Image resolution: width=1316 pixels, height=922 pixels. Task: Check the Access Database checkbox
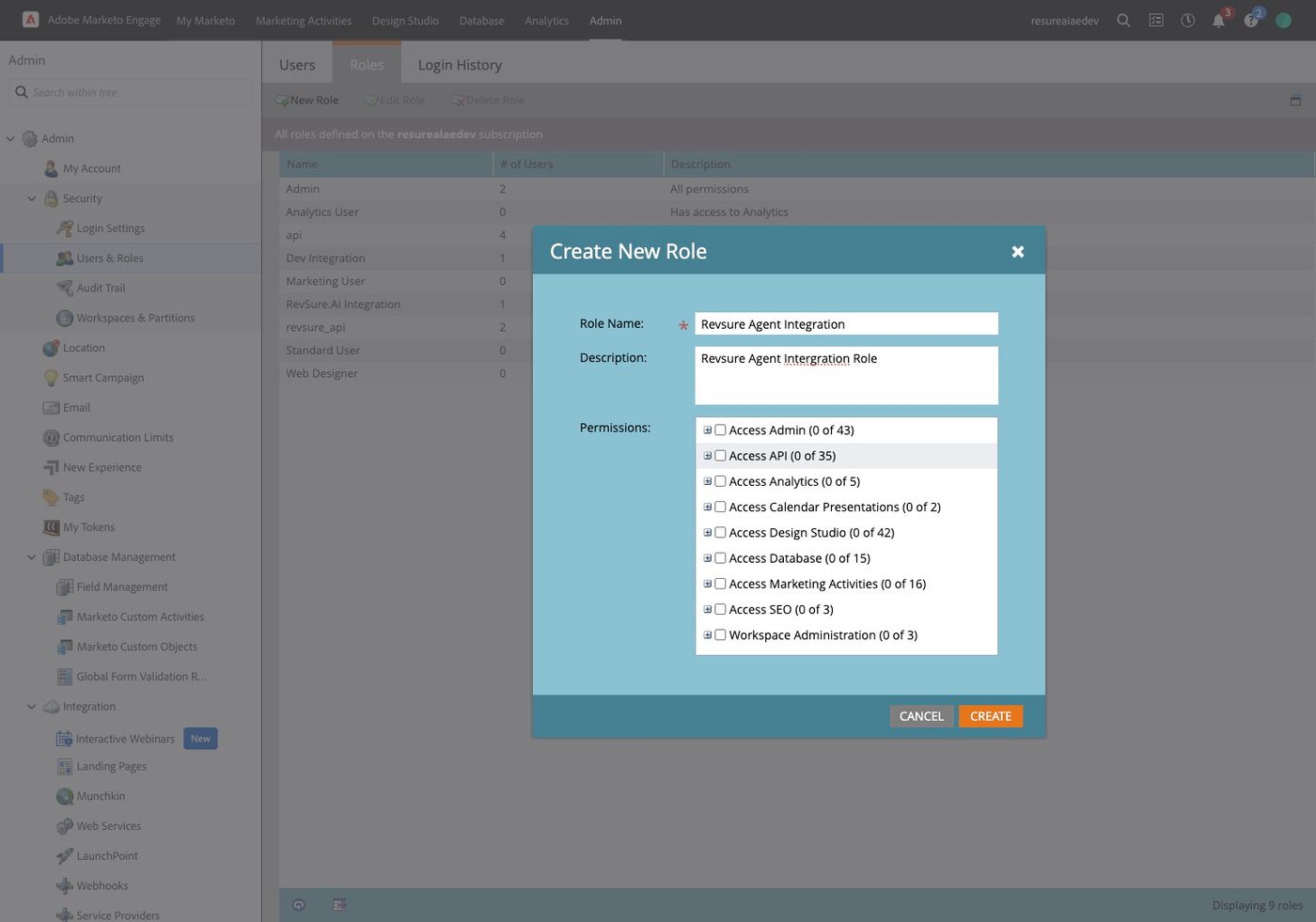tap(720, 558)
